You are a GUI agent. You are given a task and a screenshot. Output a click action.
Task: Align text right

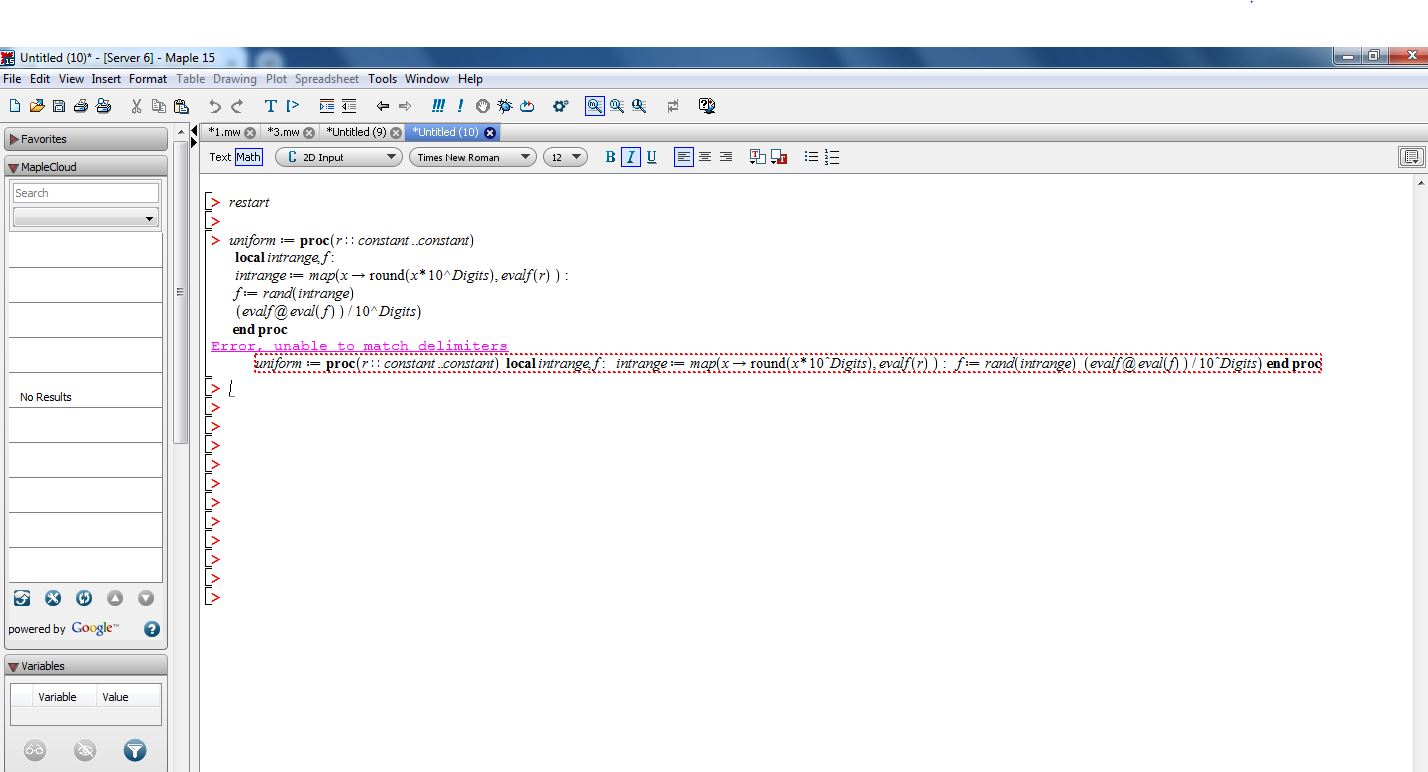(726, 157)
